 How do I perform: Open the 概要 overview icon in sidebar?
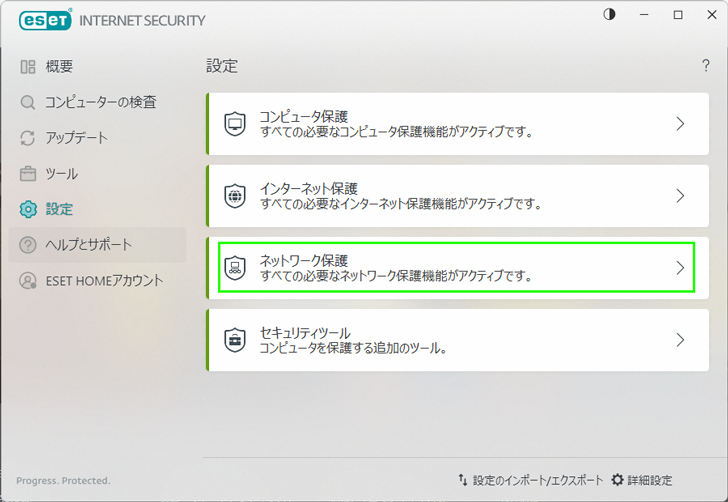(28, 66)
